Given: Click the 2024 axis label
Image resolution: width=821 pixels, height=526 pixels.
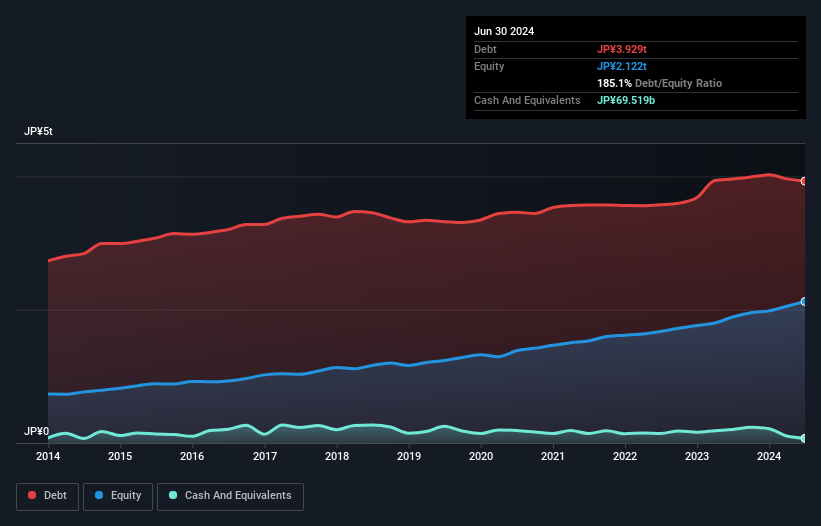Looking at the screenshot, I should [769, 456].
